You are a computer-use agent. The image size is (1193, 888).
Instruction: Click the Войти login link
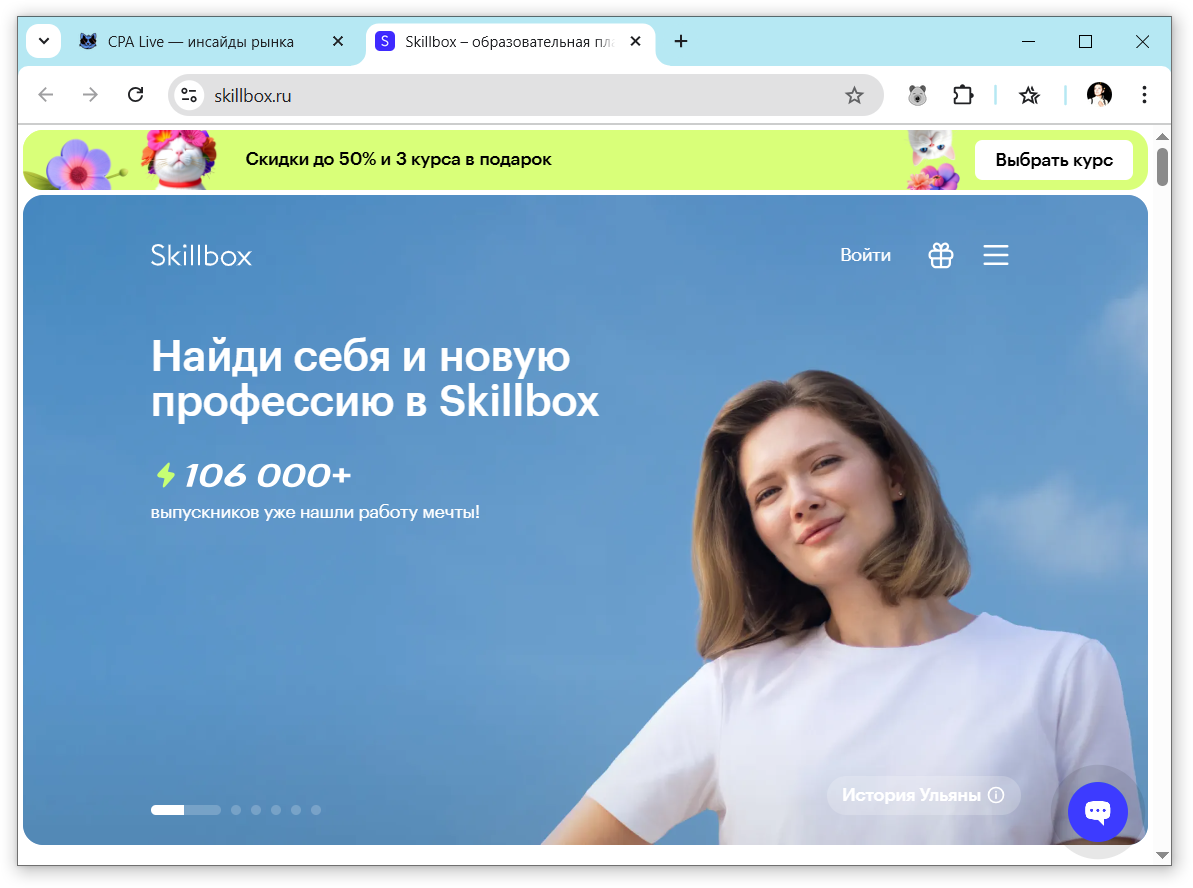coord(865,255)
